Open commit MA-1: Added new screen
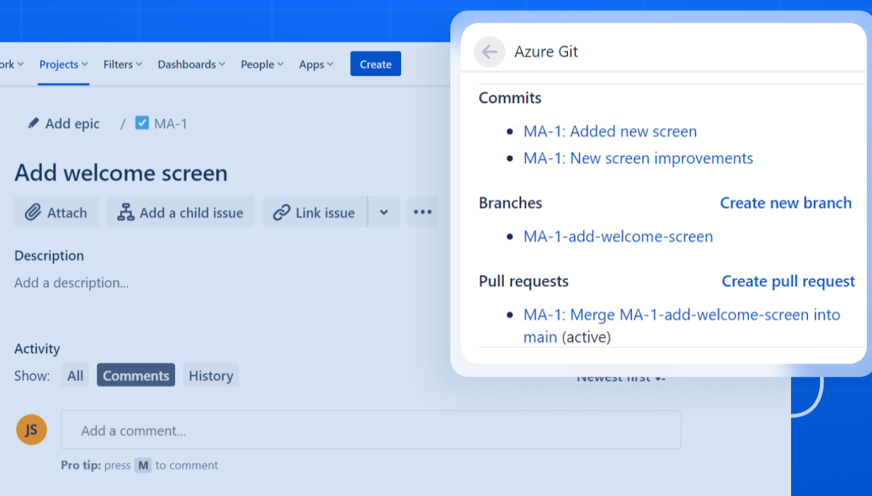Screen dimensions: 872x496 [610, 131]
